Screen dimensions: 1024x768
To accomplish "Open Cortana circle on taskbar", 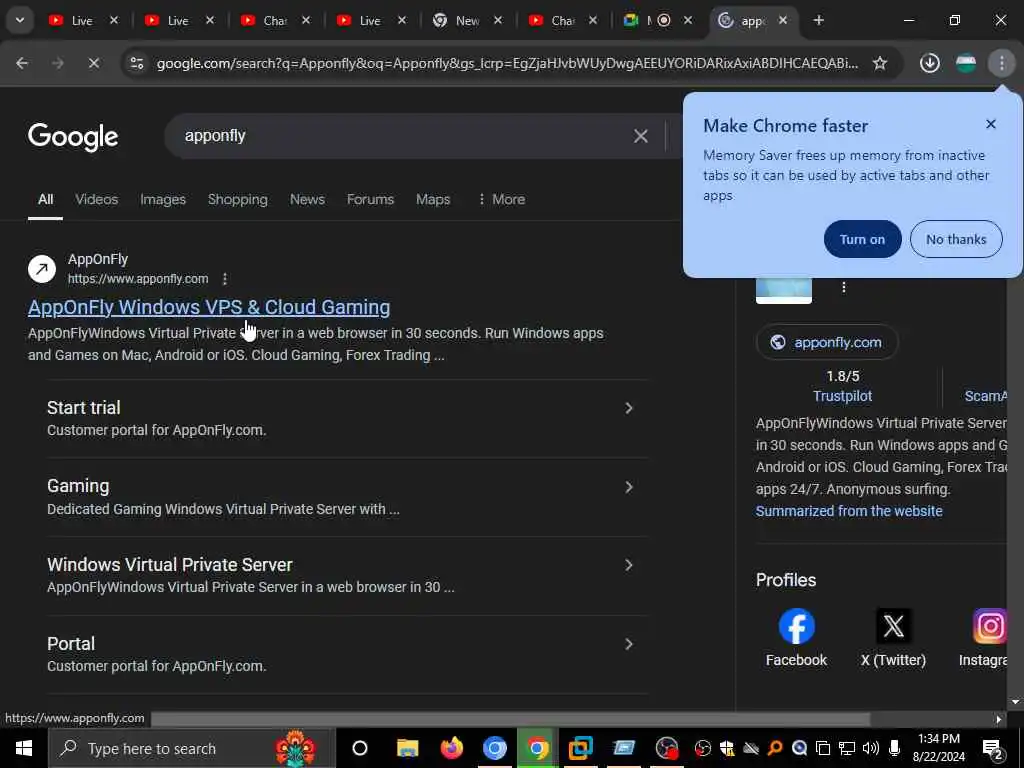I will click(360, 748).
